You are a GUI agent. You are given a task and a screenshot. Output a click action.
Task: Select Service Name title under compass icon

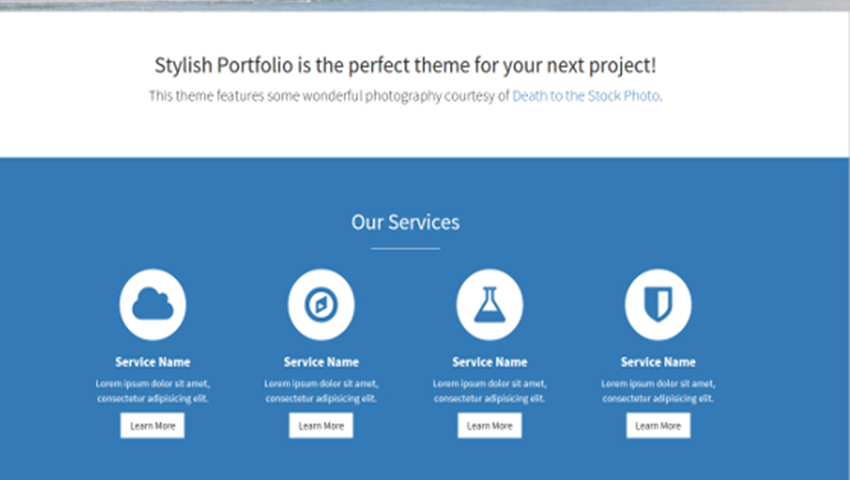(x=321, y=362)
